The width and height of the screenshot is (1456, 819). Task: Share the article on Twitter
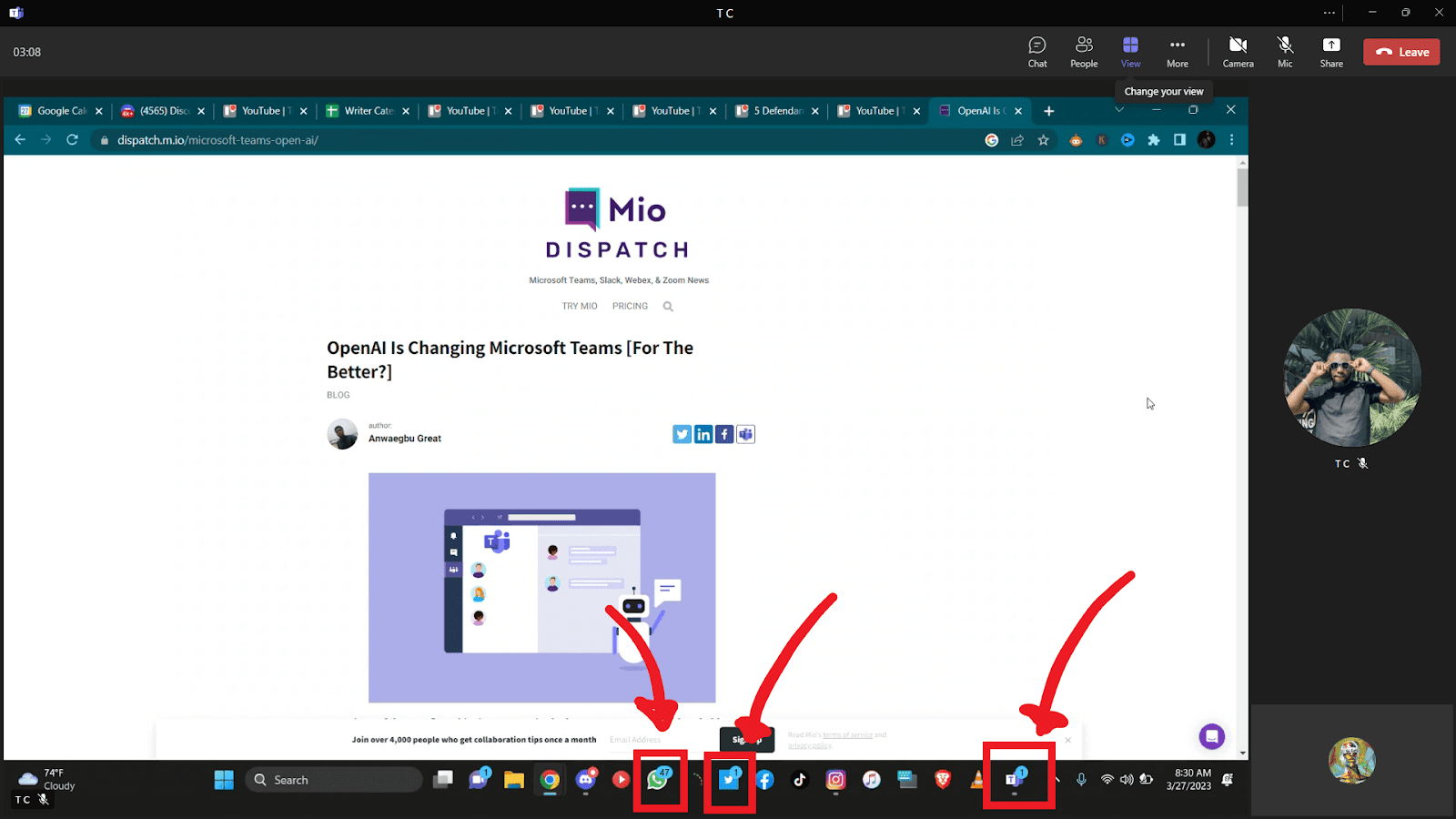pos(682,434)
